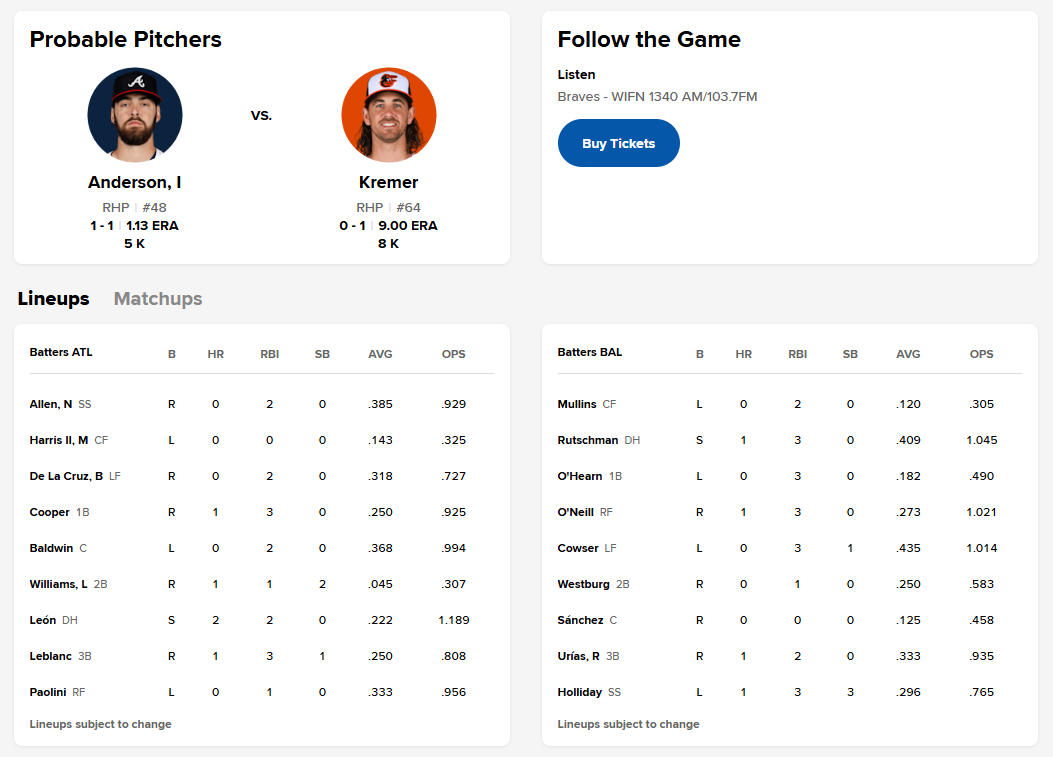Open Mullins player page
The width and height of the screenshot is (1053, 757).
click(577, 404)
